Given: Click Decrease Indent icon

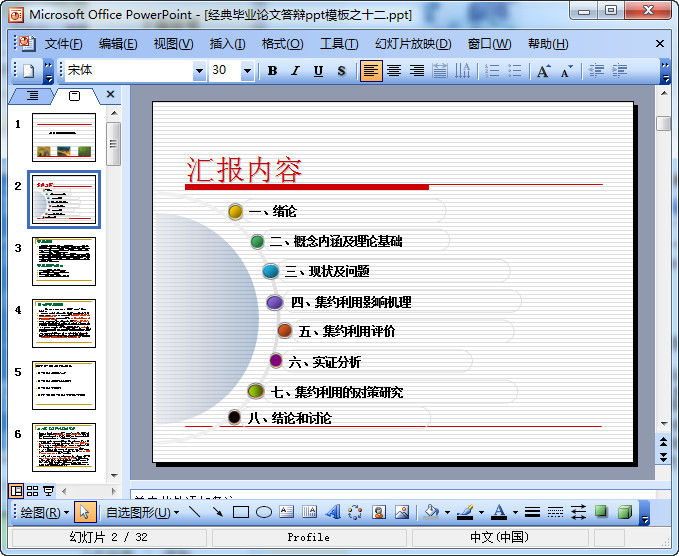Looking at the screenshot, I should [597, 71].
